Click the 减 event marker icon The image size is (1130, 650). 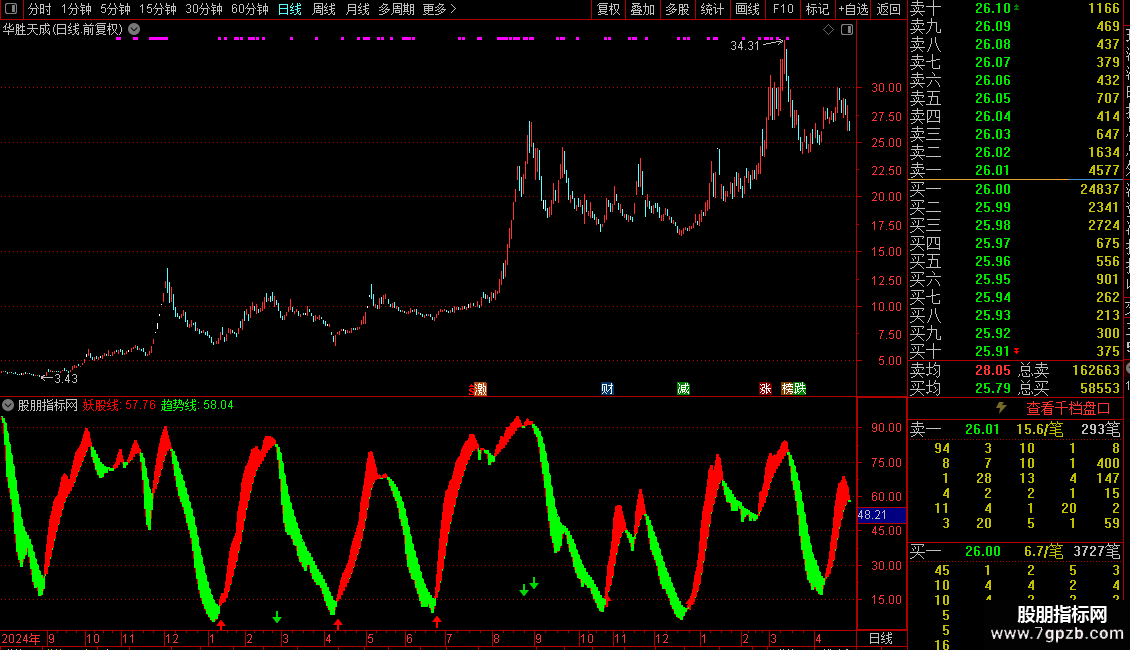click(683, 388)
